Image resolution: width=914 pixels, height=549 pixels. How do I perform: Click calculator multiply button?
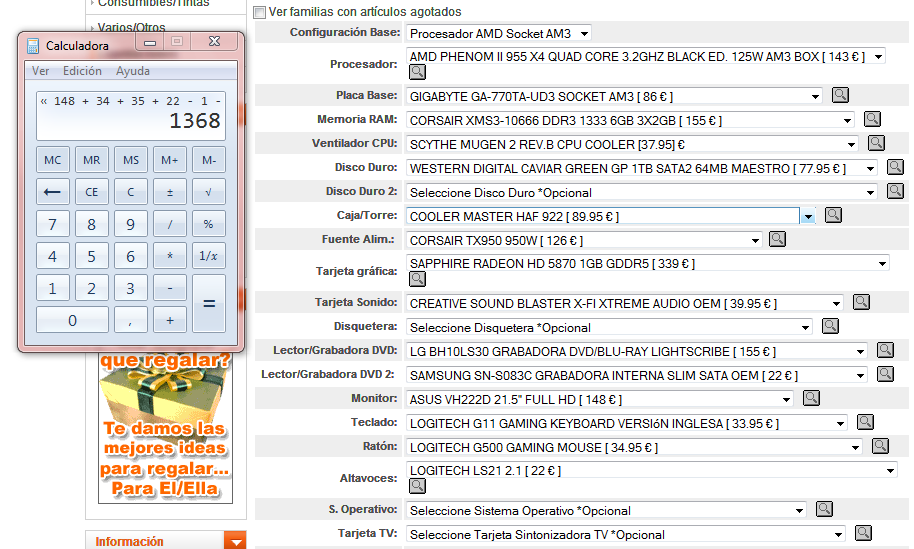point(170,256)
